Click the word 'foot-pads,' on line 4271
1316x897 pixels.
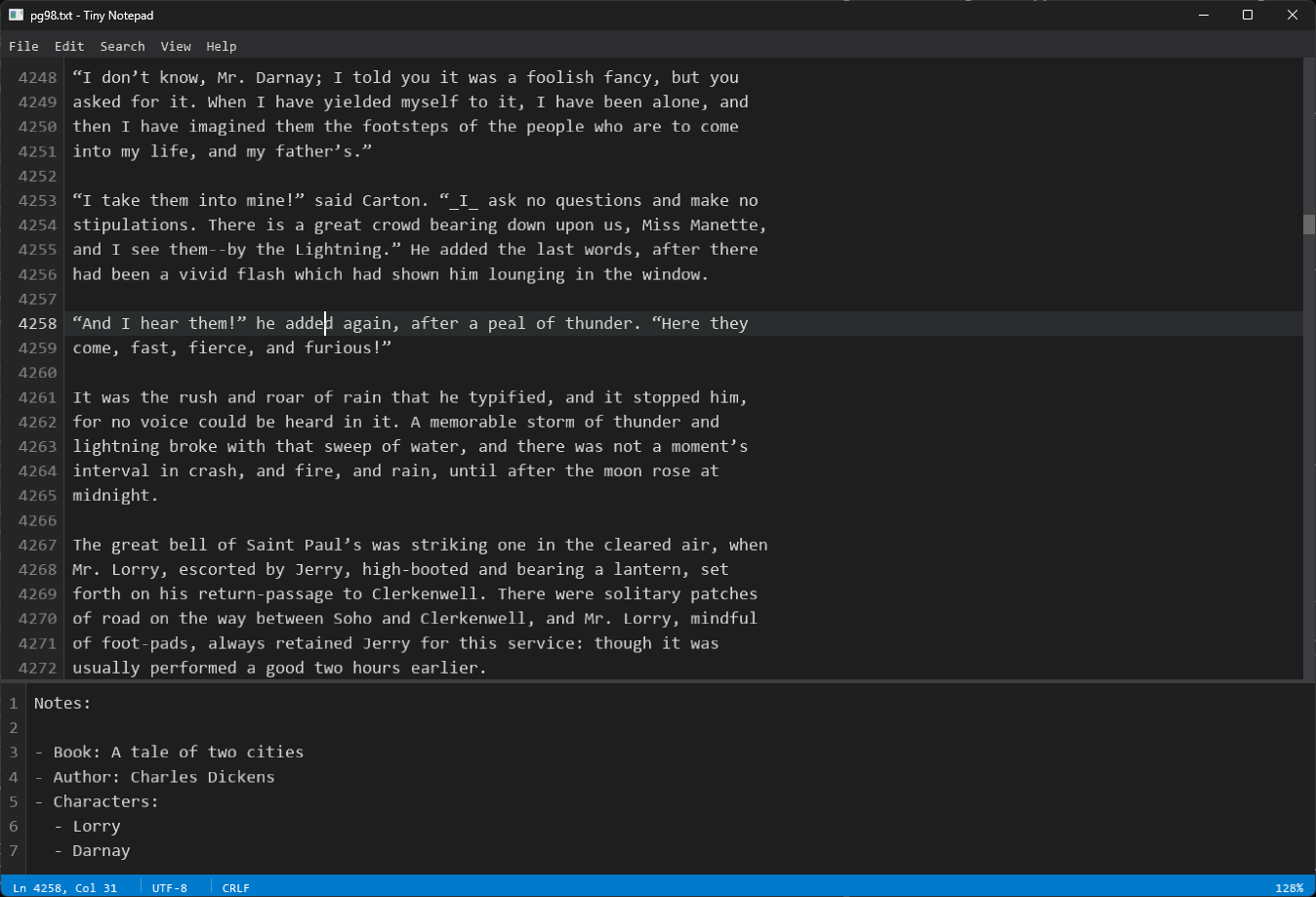tap(150, 643)
